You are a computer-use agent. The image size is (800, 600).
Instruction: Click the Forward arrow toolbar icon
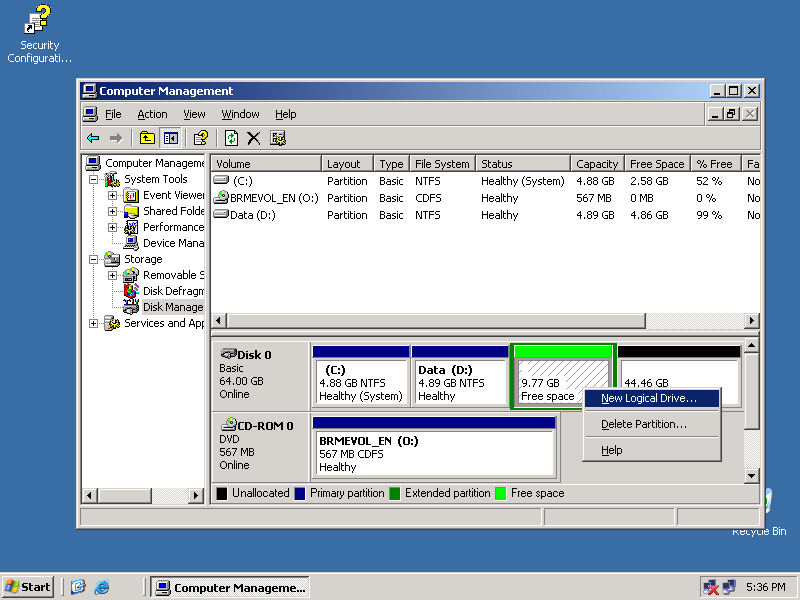[x=116, y=138]
